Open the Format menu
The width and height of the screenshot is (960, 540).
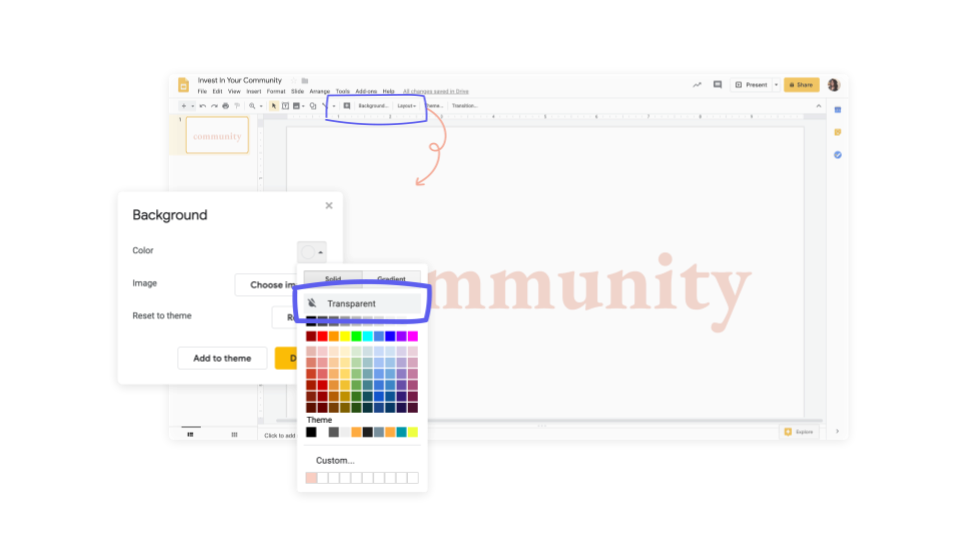(276, 91)
